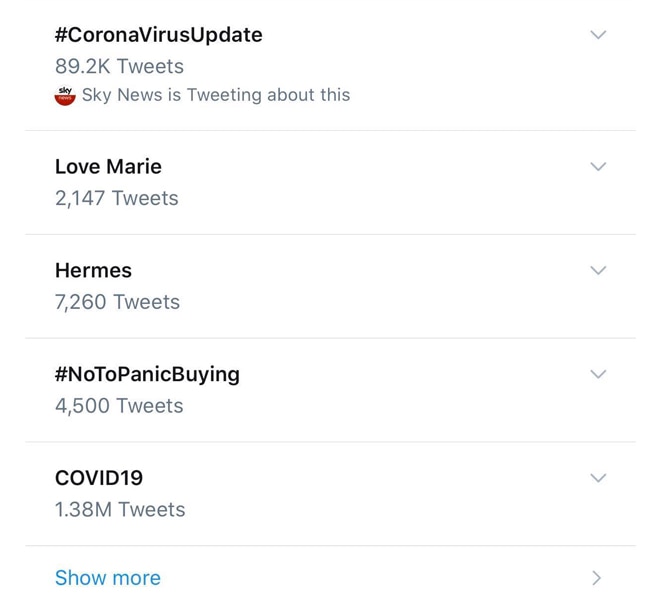
Task: Select the Hermes trend row
Action: (330, 286)
